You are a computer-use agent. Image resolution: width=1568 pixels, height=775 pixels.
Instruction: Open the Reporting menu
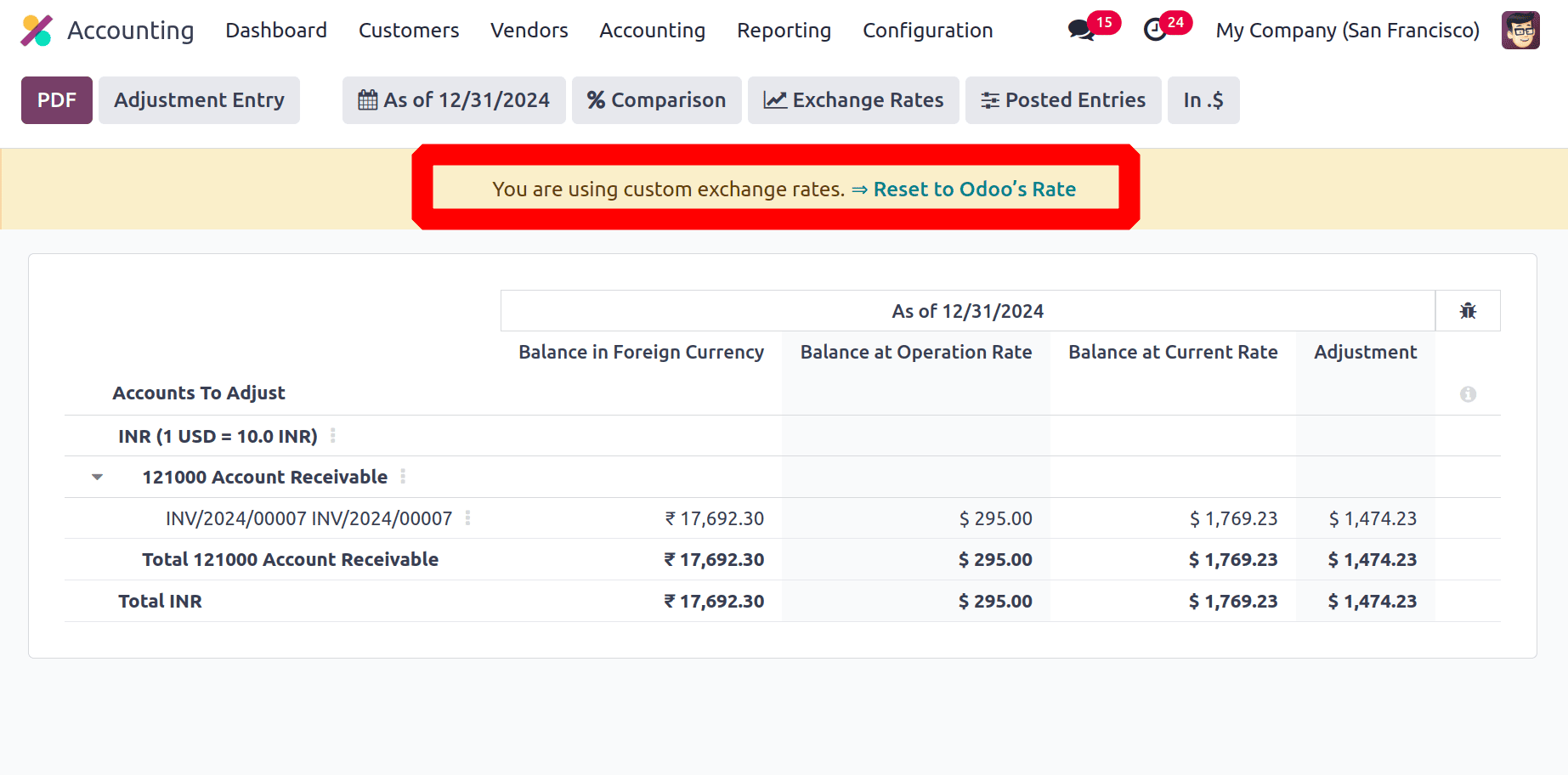pos(784,31)
